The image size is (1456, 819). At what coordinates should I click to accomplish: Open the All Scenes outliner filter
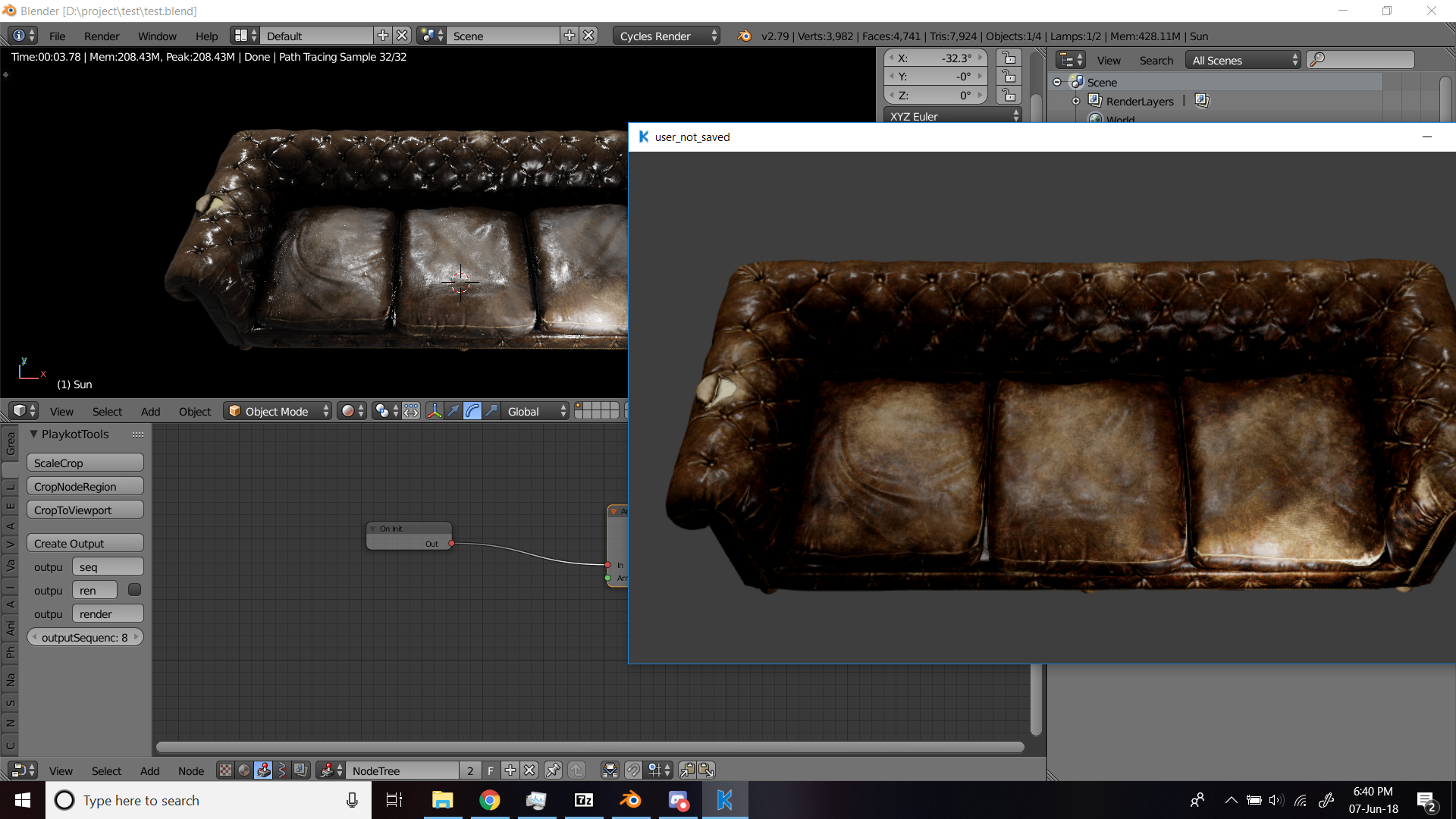coord(1244,60)
